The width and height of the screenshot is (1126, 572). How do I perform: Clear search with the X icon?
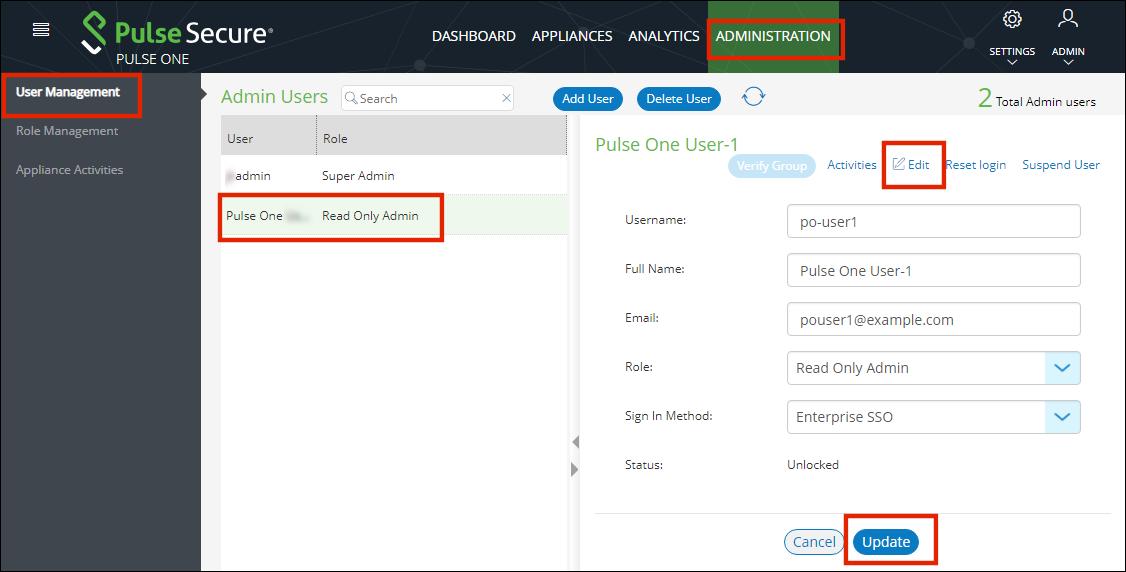click(506, 98)
